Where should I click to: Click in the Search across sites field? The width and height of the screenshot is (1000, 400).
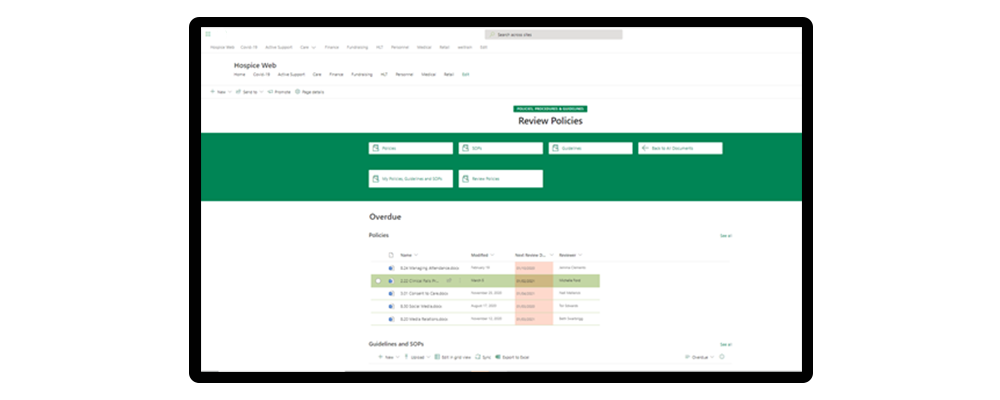click(x=554, y=34)
